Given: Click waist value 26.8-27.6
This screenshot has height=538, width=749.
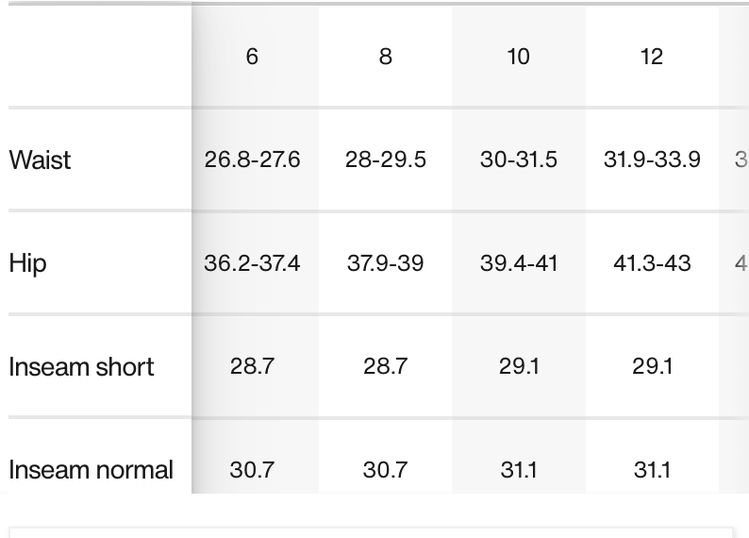Looking at the screenshot, I should [x=252, y=160].
